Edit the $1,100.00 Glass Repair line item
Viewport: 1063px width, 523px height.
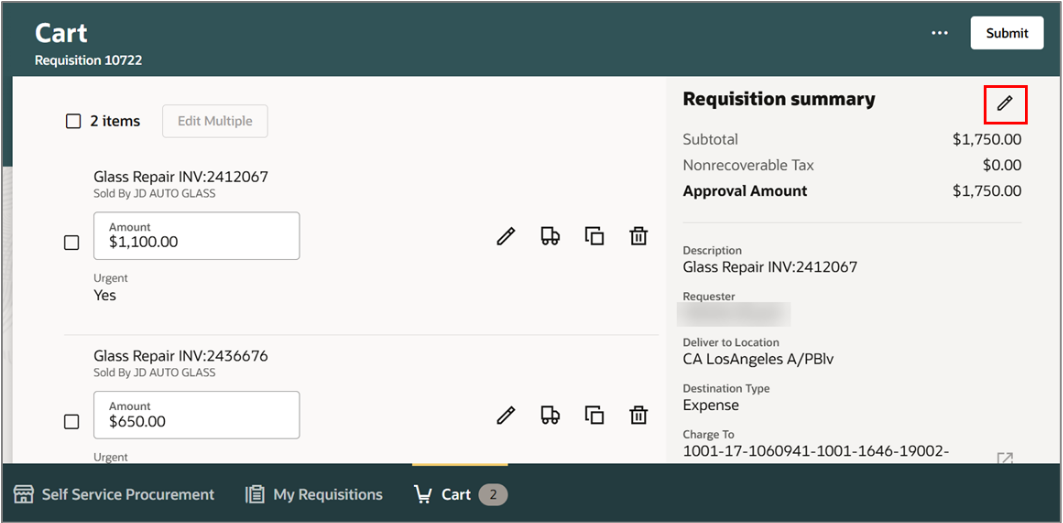(x=506, y=236)
